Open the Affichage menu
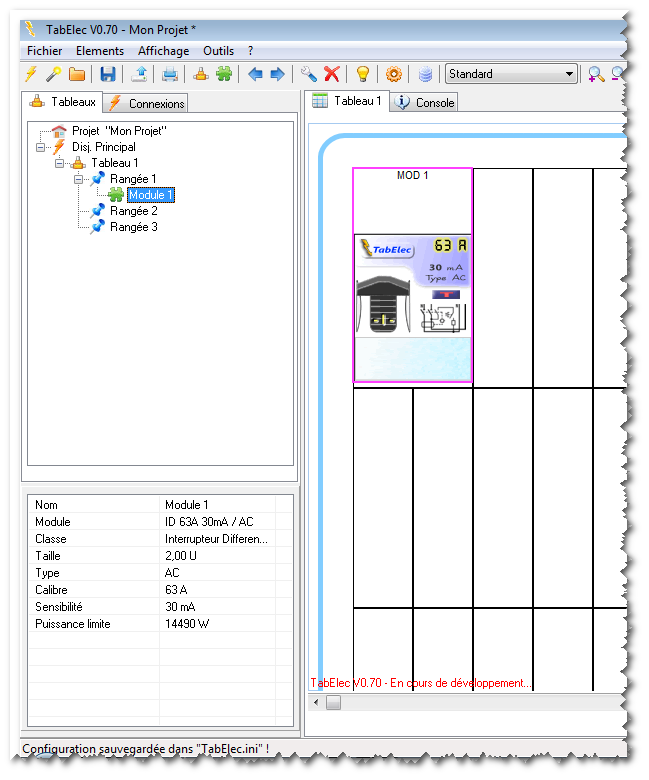Screen dimensions: 649x780 coord(164,51)
